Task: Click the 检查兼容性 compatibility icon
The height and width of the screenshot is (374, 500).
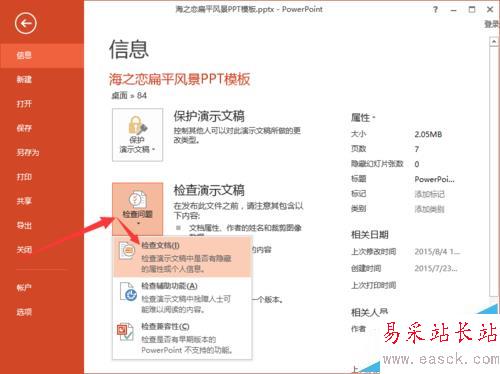Action: [x=125, y=332]
